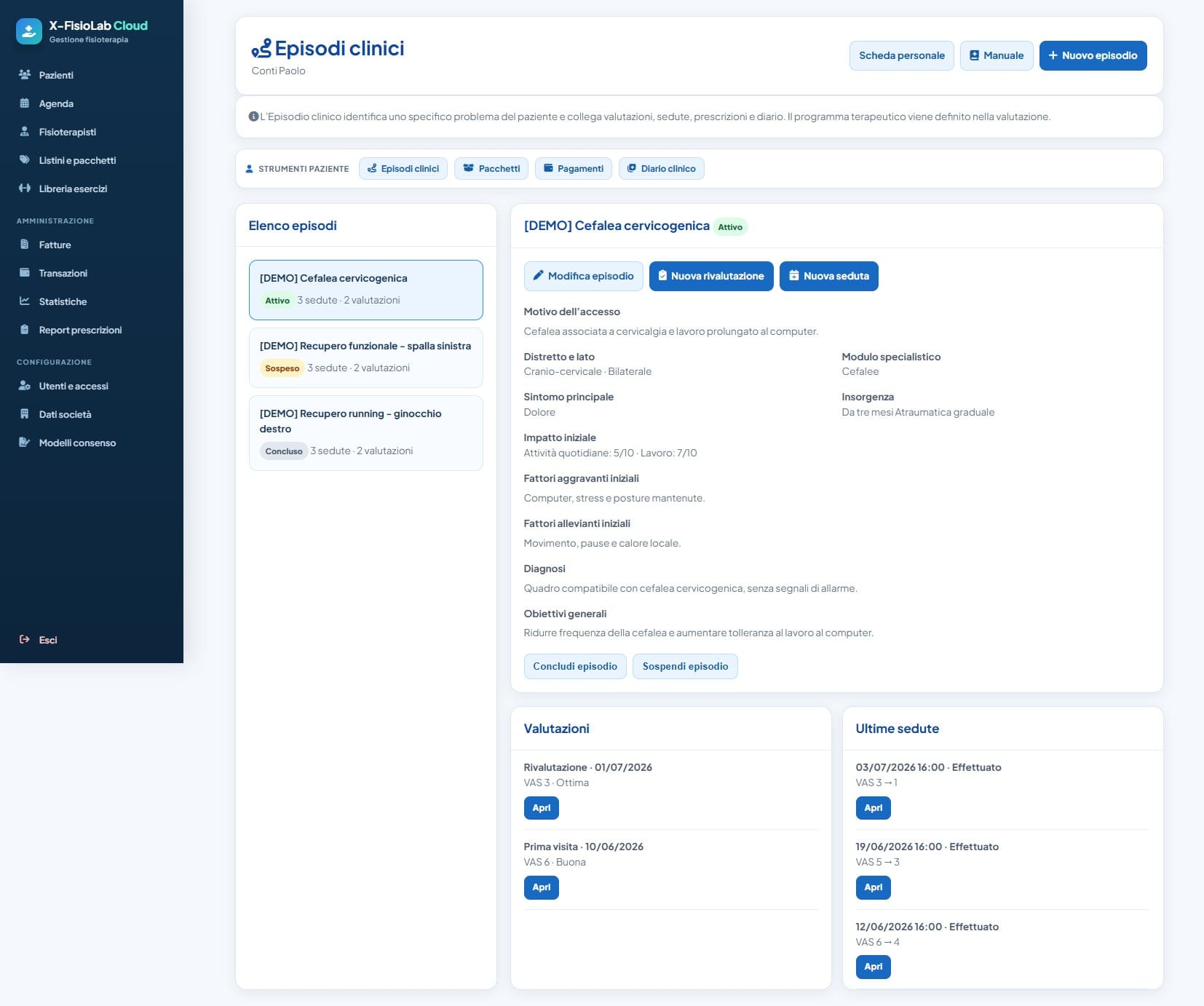Click the Dati società building icon
The height and width of the screenshot is (1006, 1204).
[x=25, y=414]
